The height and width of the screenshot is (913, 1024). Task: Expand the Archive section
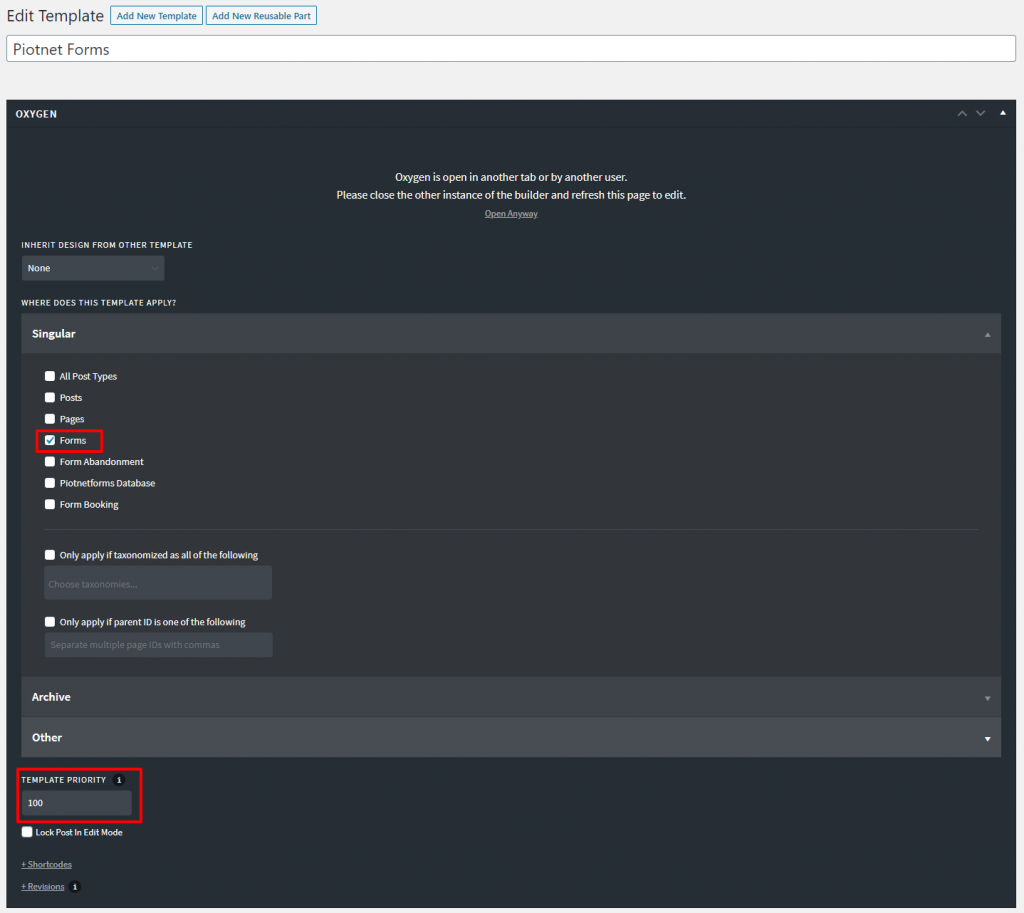[x=510, y=697]
